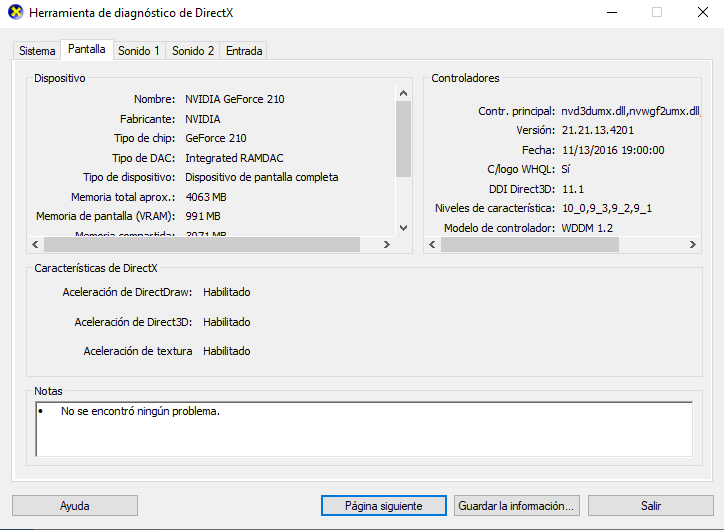
Task: Click the Memoria de pantalla (VRAM) label
Action: pos(106,216)
